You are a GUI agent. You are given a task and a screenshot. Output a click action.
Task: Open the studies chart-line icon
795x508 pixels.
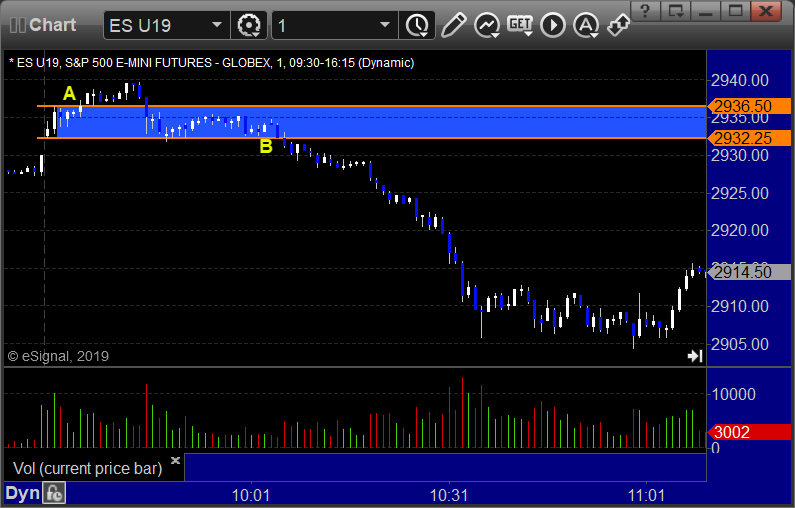click(x=487, y=25)
